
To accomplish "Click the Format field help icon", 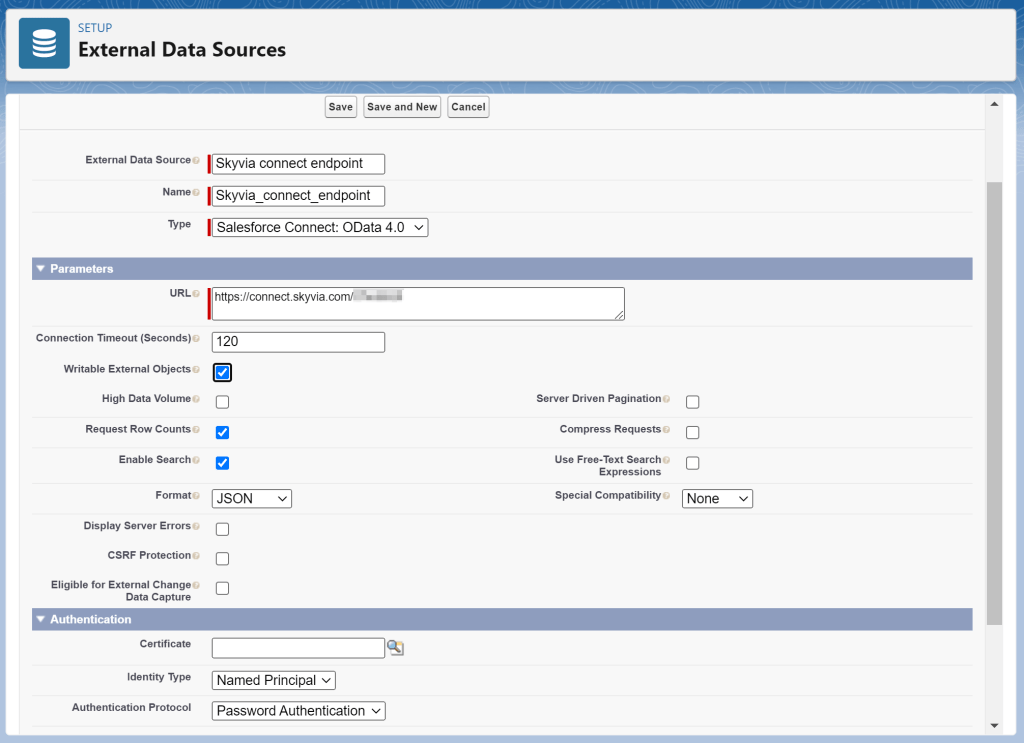I will pyautogui.click(x=195, y=495).
